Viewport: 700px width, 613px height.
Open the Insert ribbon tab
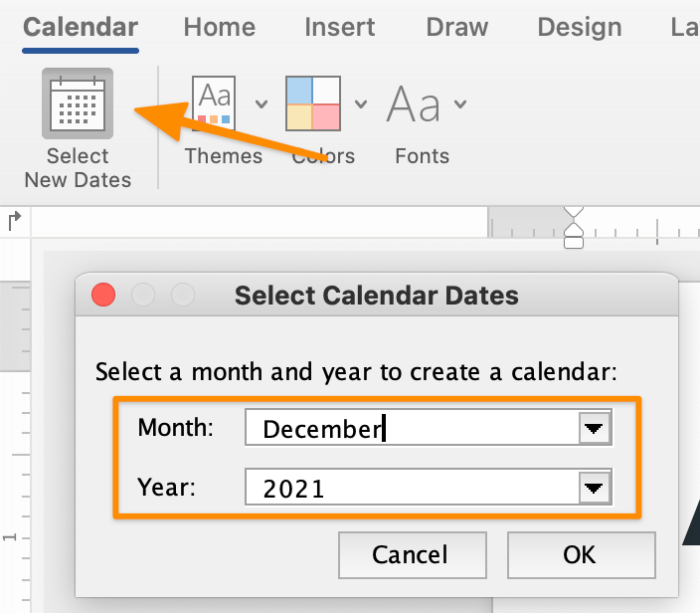click(340, 27)
